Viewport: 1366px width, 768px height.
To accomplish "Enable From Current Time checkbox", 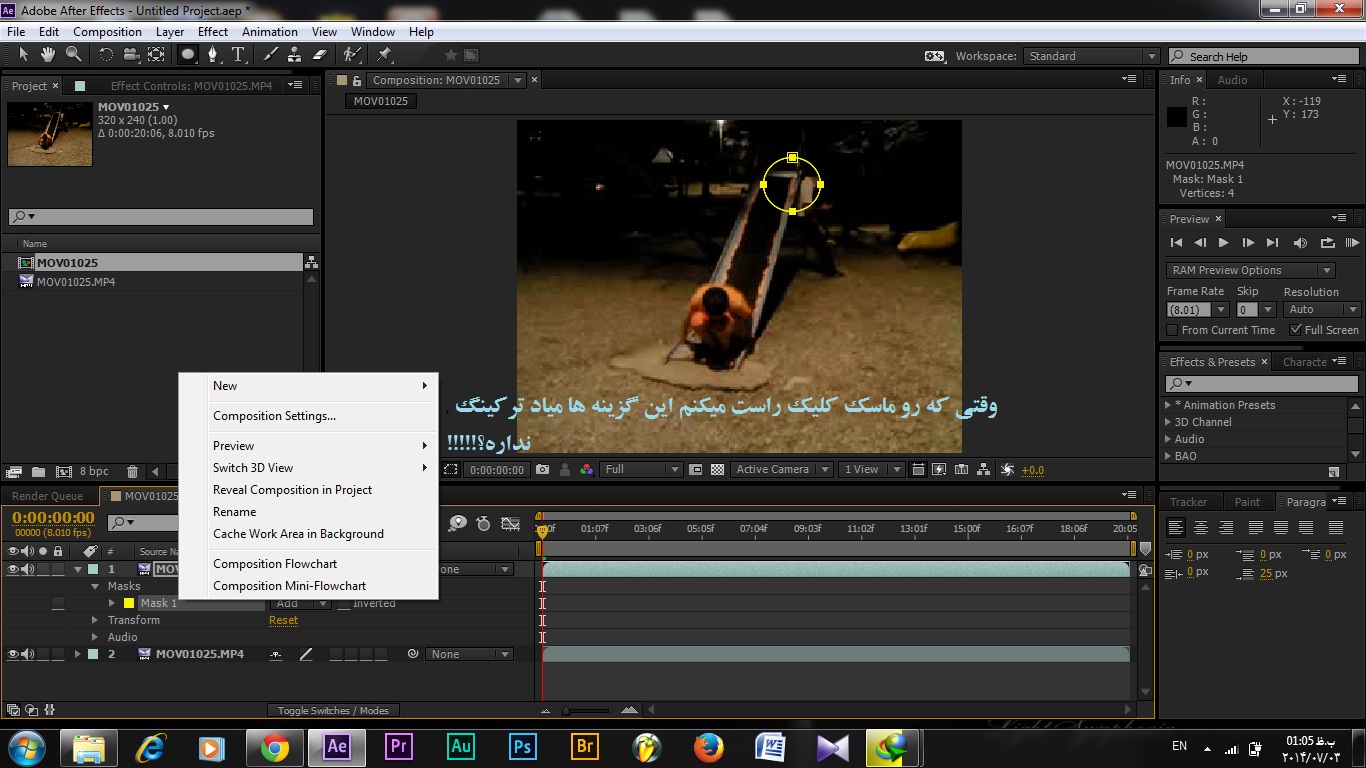I will pos(1173,330).
